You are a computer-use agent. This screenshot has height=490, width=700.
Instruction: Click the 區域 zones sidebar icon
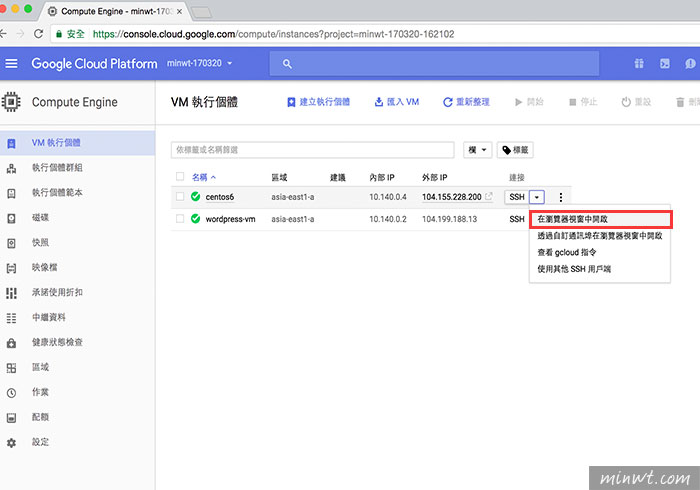tap(11, 368)
